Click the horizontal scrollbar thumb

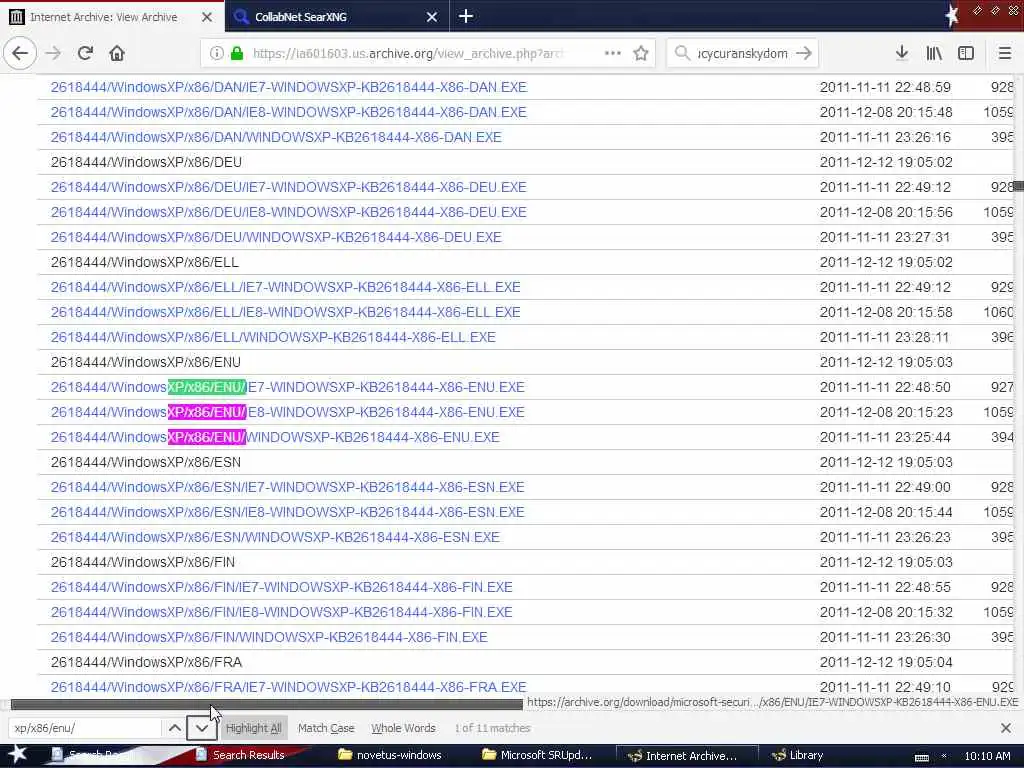point(266,704)
